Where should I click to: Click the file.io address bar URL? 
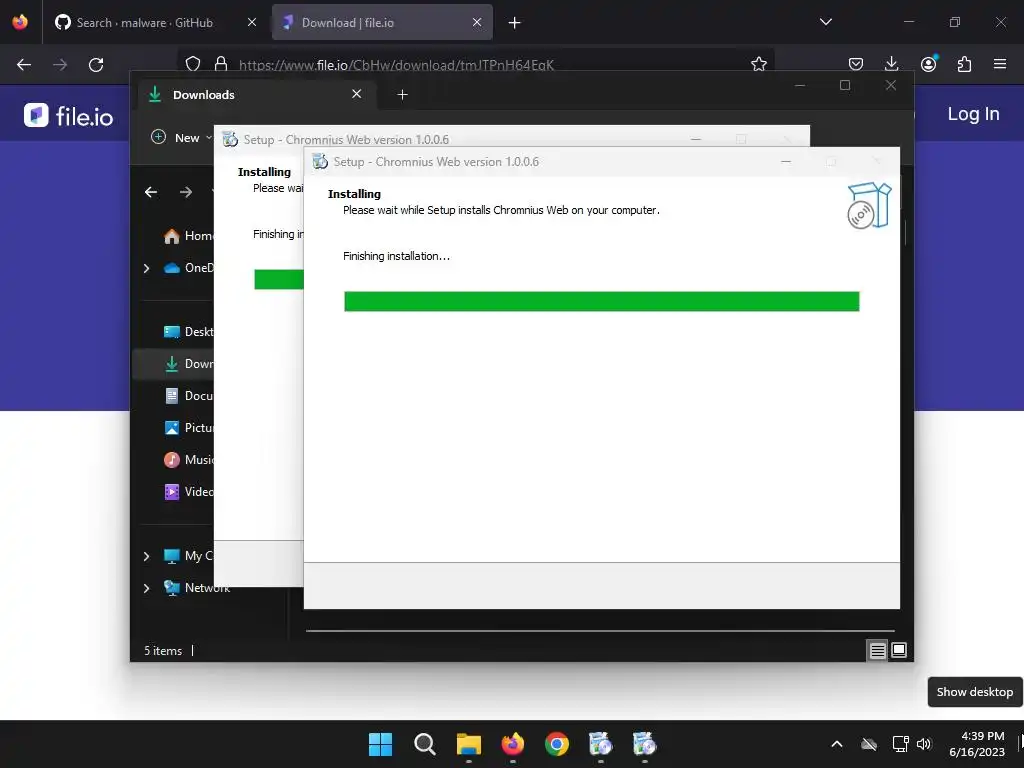396,65
